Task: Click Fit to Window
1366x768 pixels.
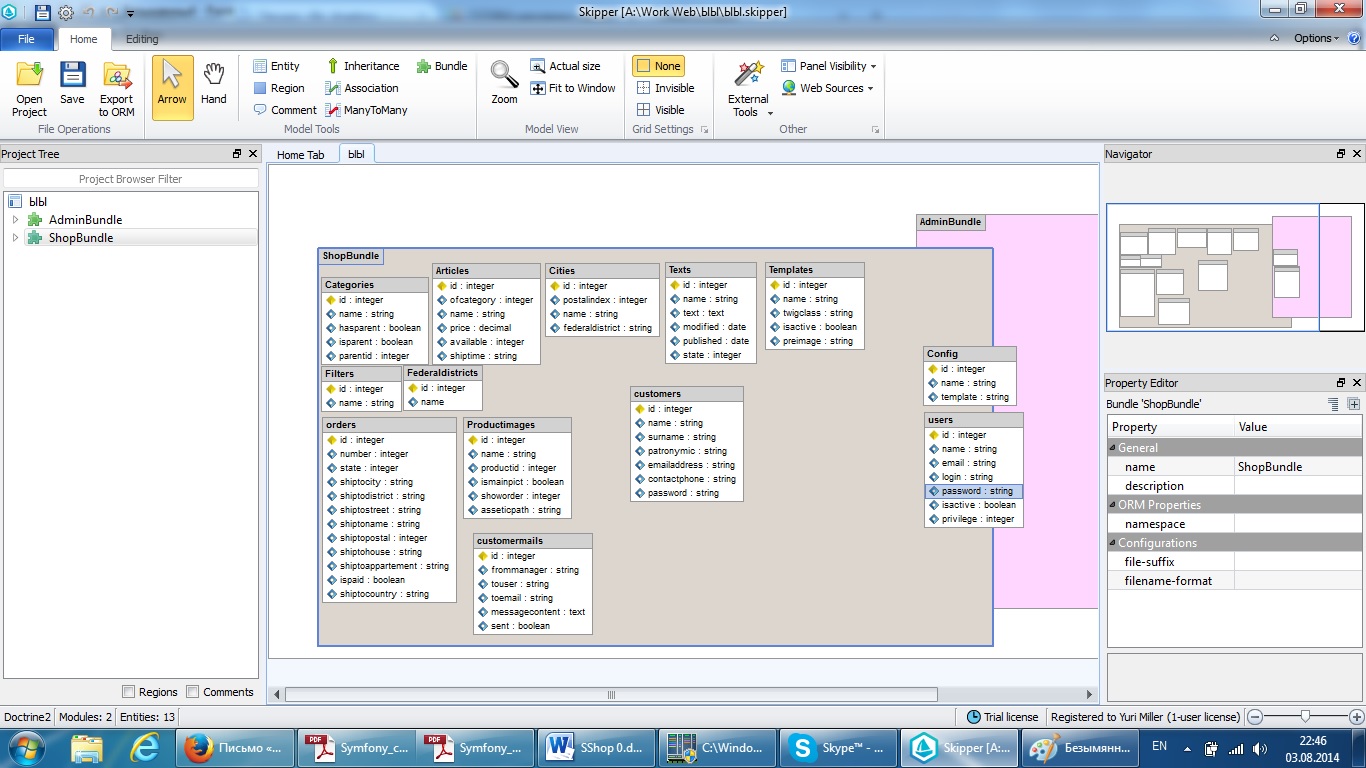Action: tap(573, 88)
